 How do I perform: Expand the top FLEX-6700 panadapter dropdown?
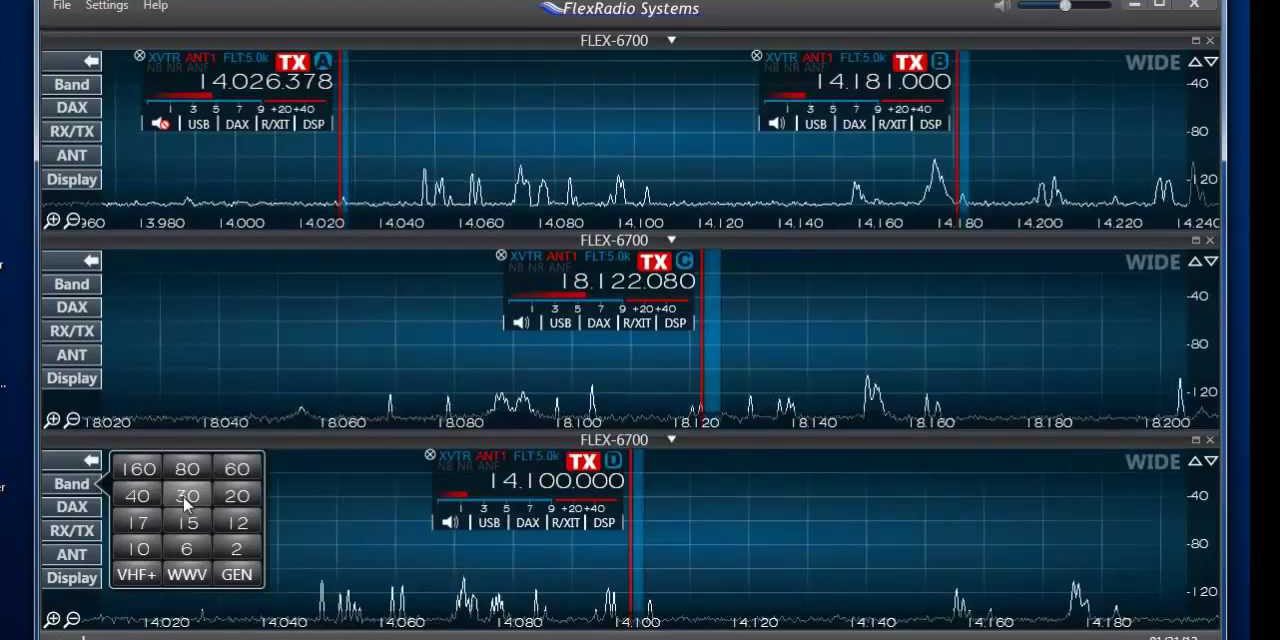(671, 41)
